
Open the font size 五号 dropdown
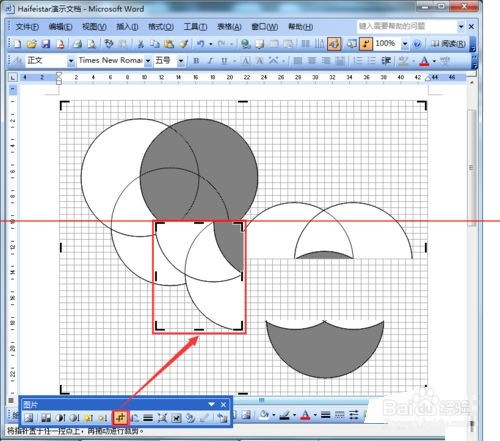[181, 61]
